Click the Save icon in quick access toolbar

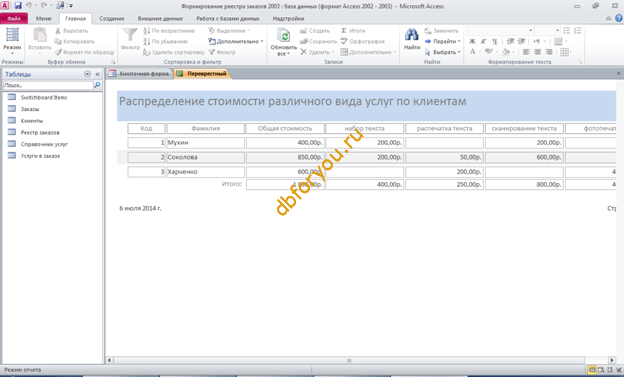coord(18,6)
